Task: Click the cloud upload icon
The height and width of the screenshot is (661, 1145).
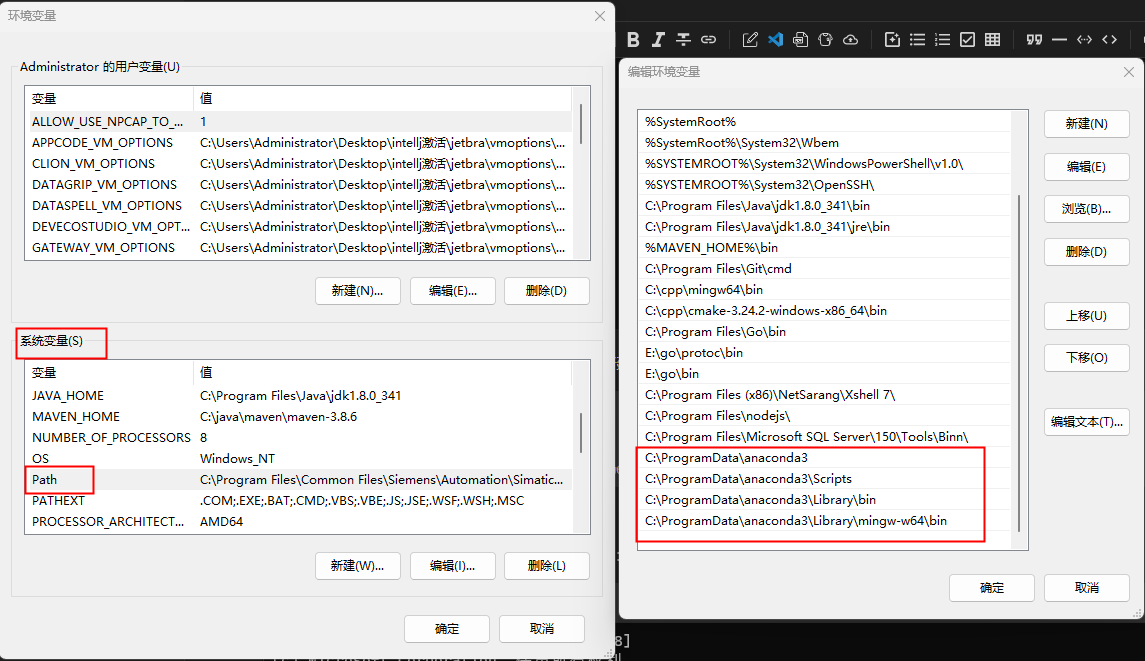Action: (851, 39)
